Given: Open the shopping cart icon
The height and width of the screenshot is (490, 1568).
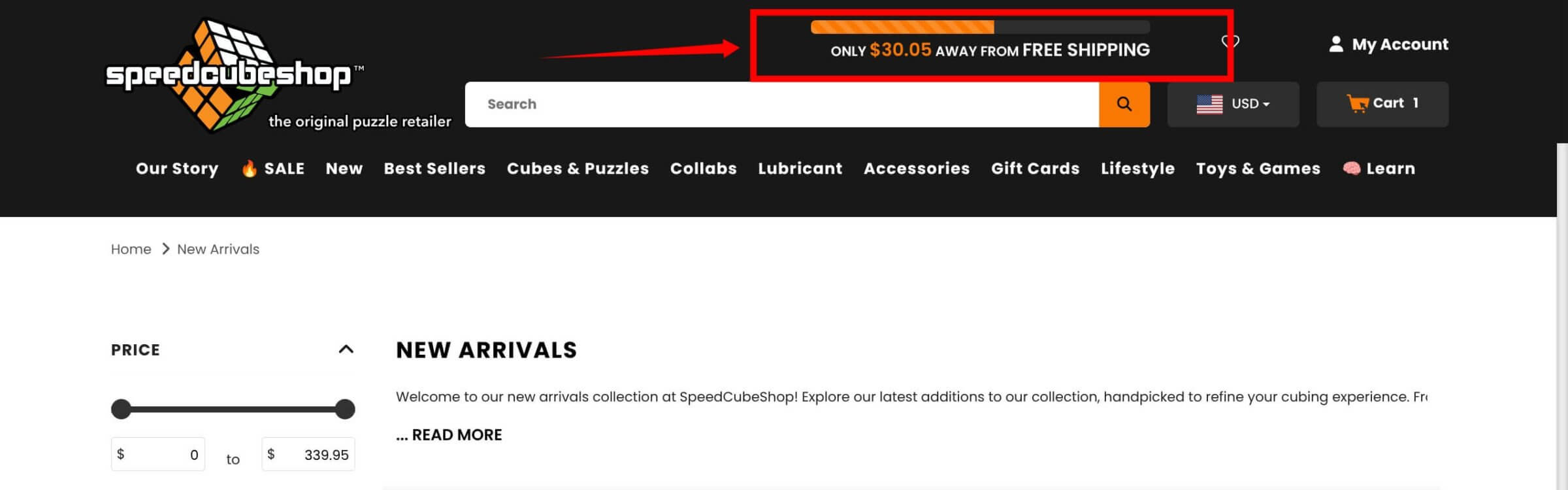Looking at the screenshot, I should (x=1357, y=103).
